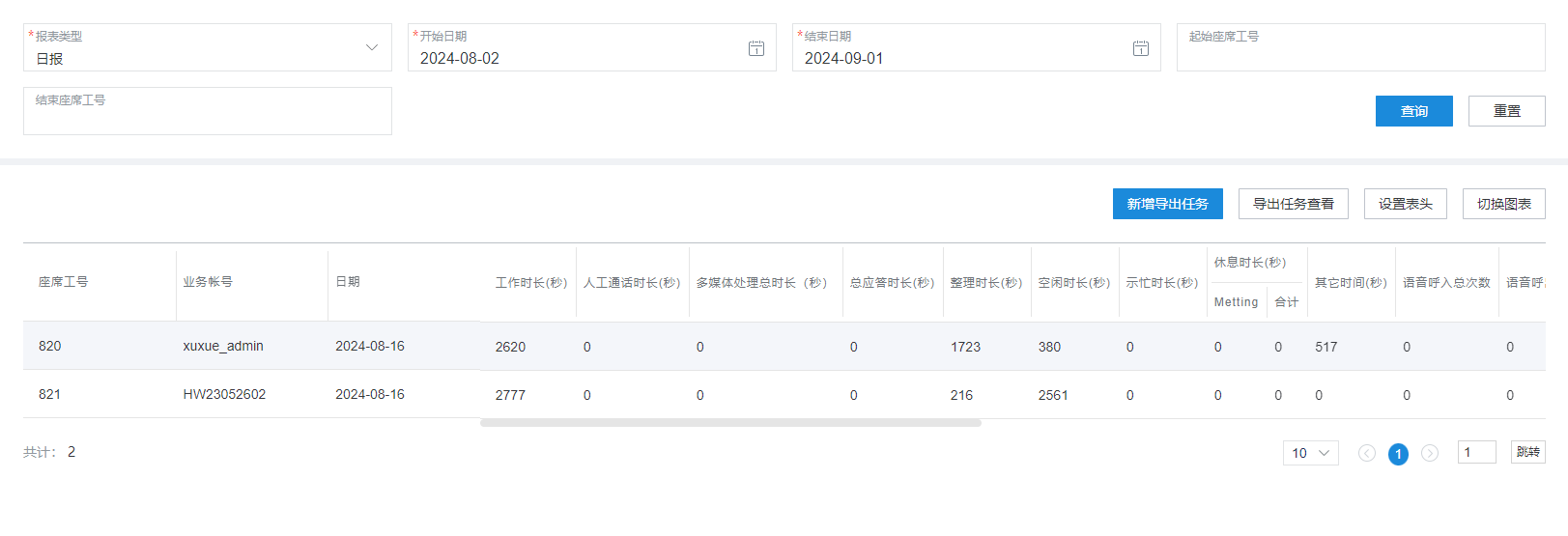Click the 业务帐号 column header
Viewport: 1568px width, 536px height.
coord(208,282)
